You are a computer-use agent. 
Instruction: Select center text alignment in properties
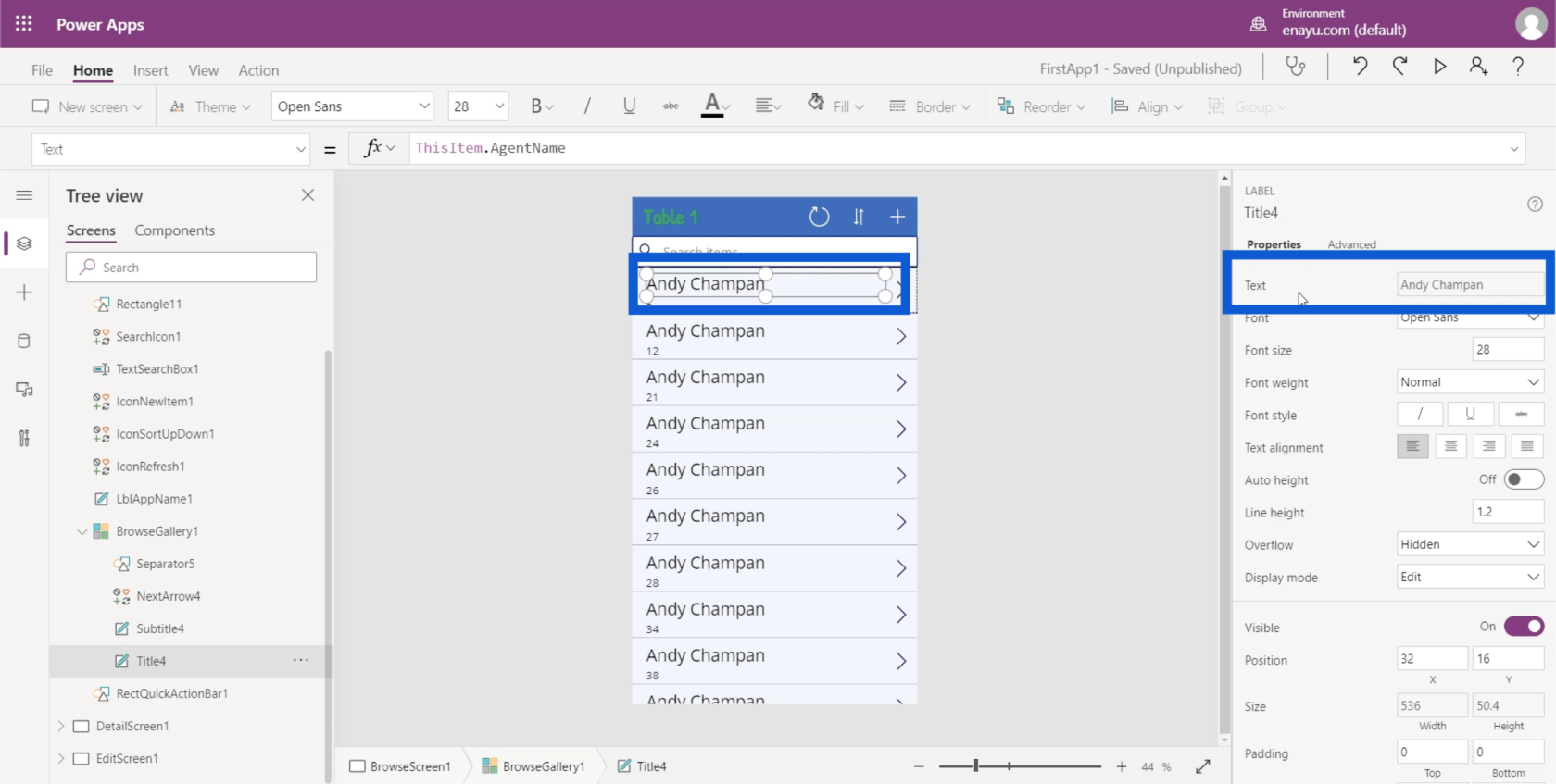click(x=1450, y=446)
